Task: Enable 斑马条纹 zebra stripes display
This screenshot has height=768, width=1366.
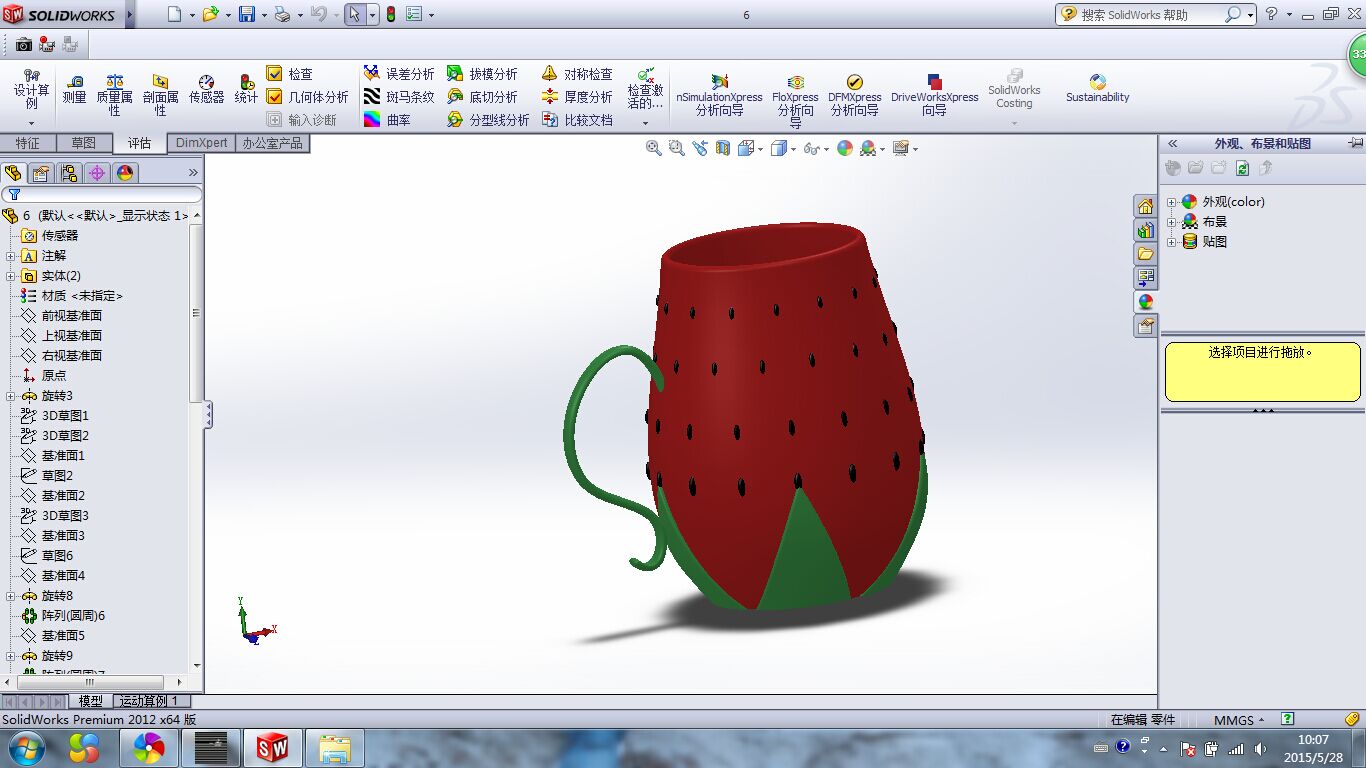Action: point(399,97)
